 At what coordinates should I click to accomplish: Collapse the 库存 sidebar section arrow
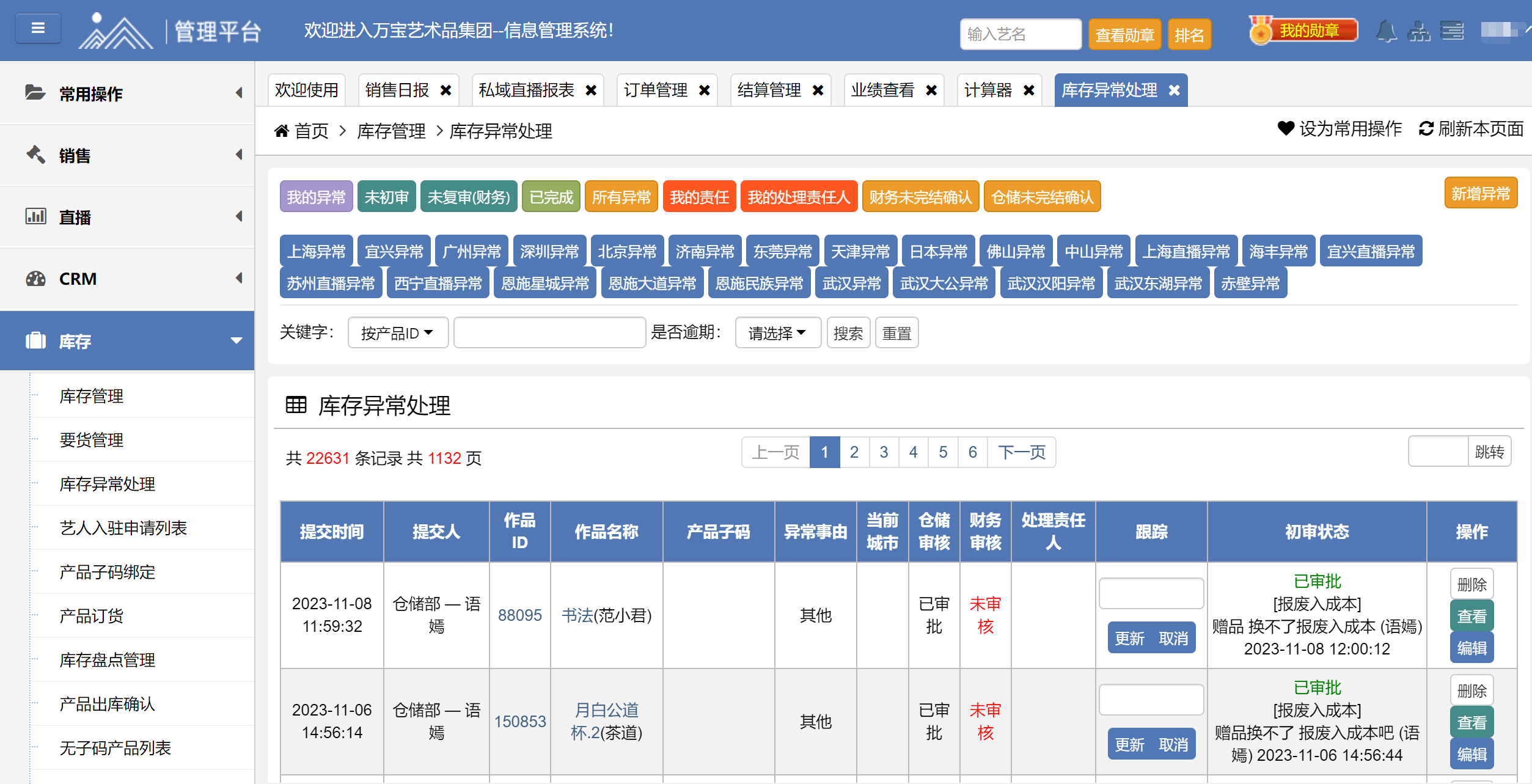pyautogui.click(x=236, y=341)
